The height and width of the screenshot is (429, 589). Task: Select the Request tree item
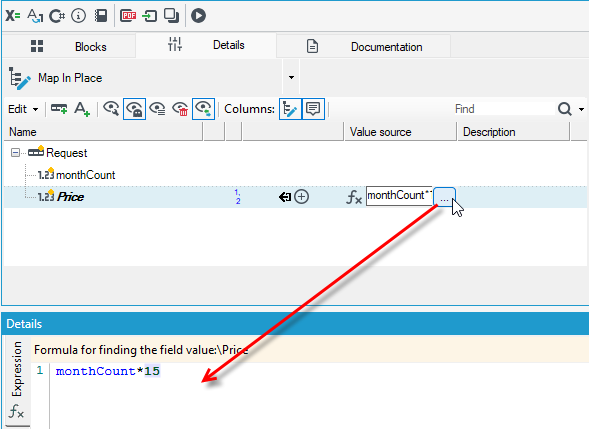(x=66, y=153)
